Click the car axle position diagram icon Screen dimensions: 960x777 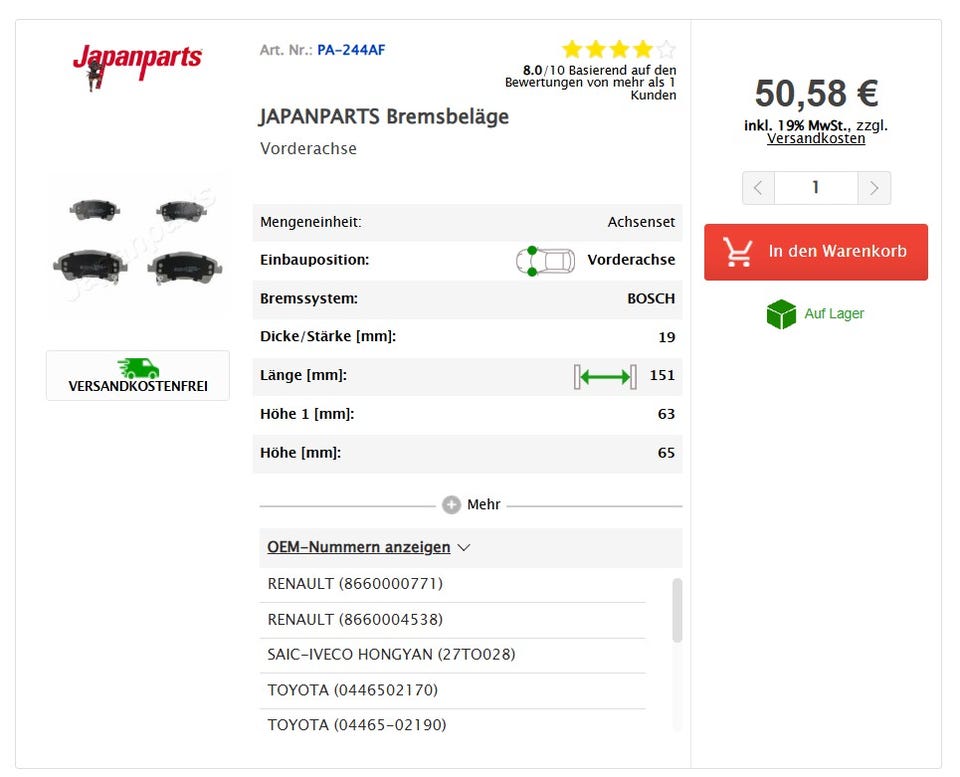click(545, 261)
